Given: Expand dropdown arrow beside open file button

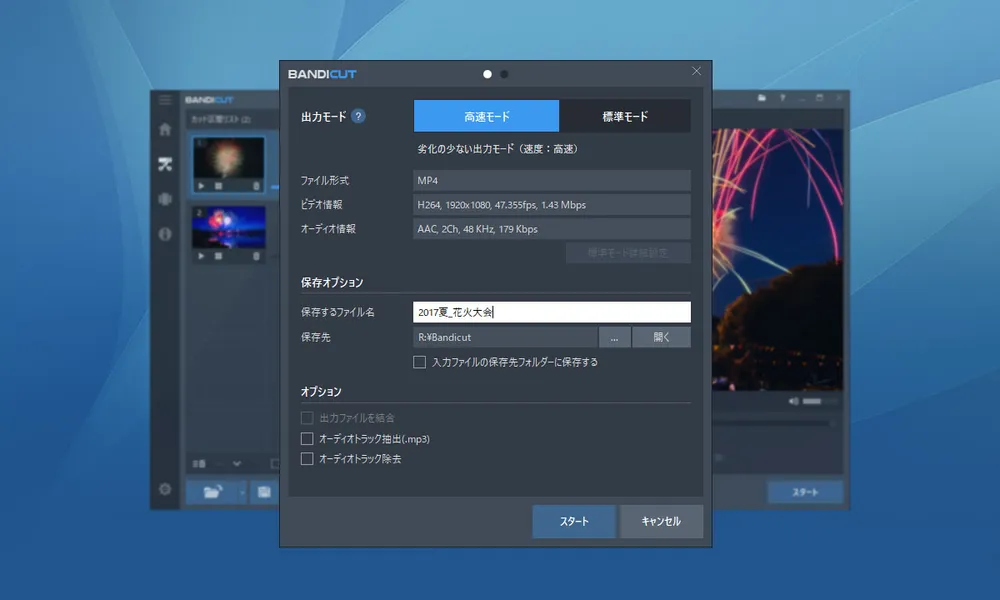Looking at the screenshot, I should pos(242,492).
